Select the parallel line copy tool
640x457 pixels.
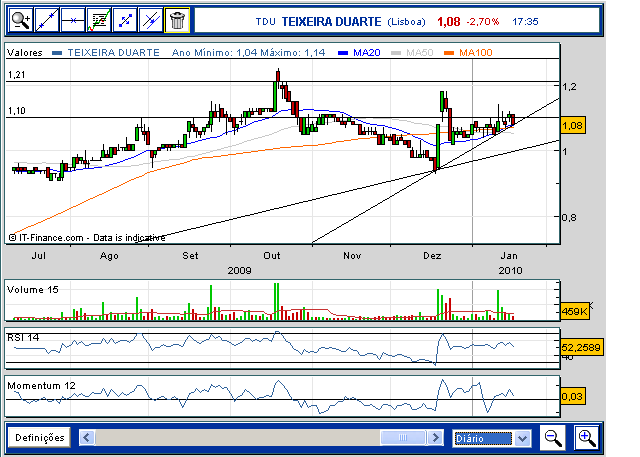pos(151,20)
